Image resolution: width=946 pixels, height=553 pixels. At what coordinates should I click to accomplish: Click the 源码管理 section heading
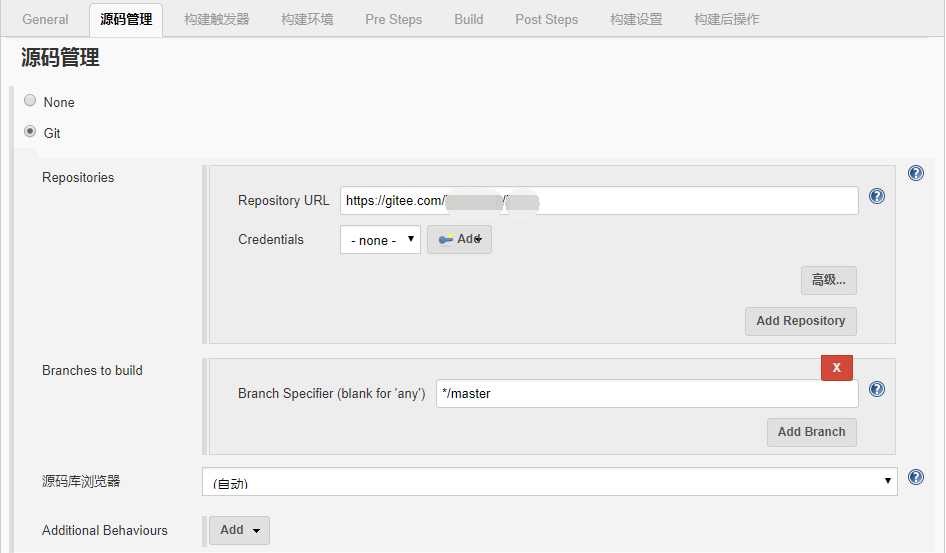pyautogui.click(x=60, y=58)
